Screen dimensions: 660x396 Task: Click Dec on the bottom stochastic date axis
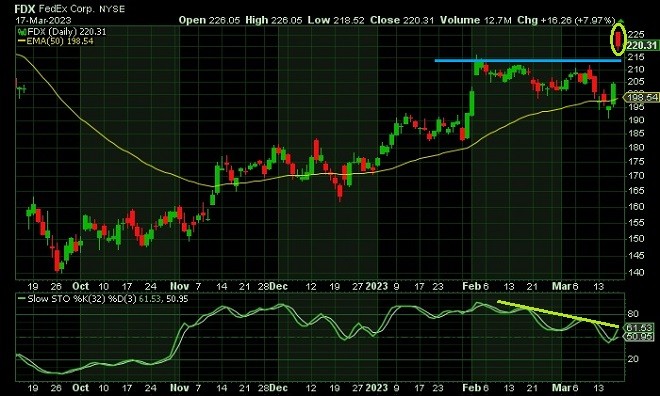[x=279, y=388]
